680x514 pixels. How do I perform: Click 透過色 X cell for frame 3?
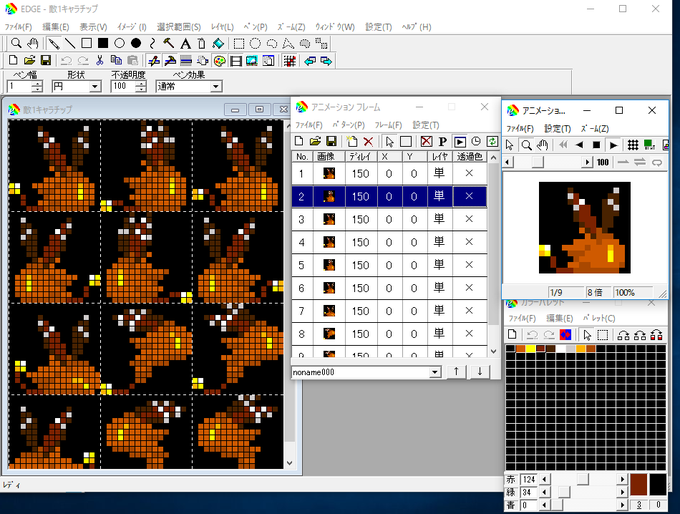(x=469, y=219)
